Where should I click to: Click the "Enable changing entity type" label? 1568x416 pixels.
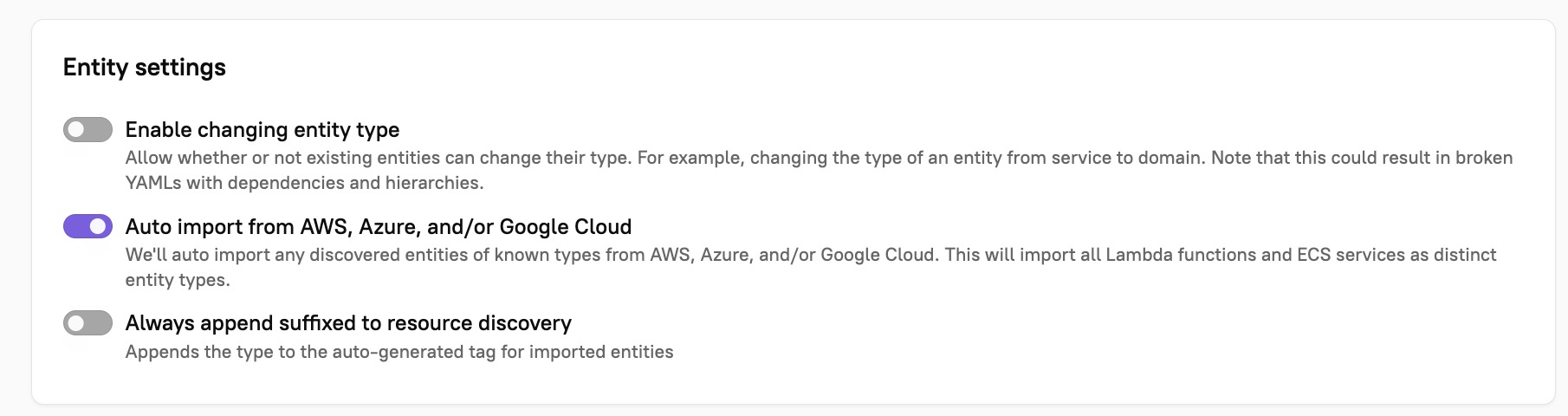262,130
